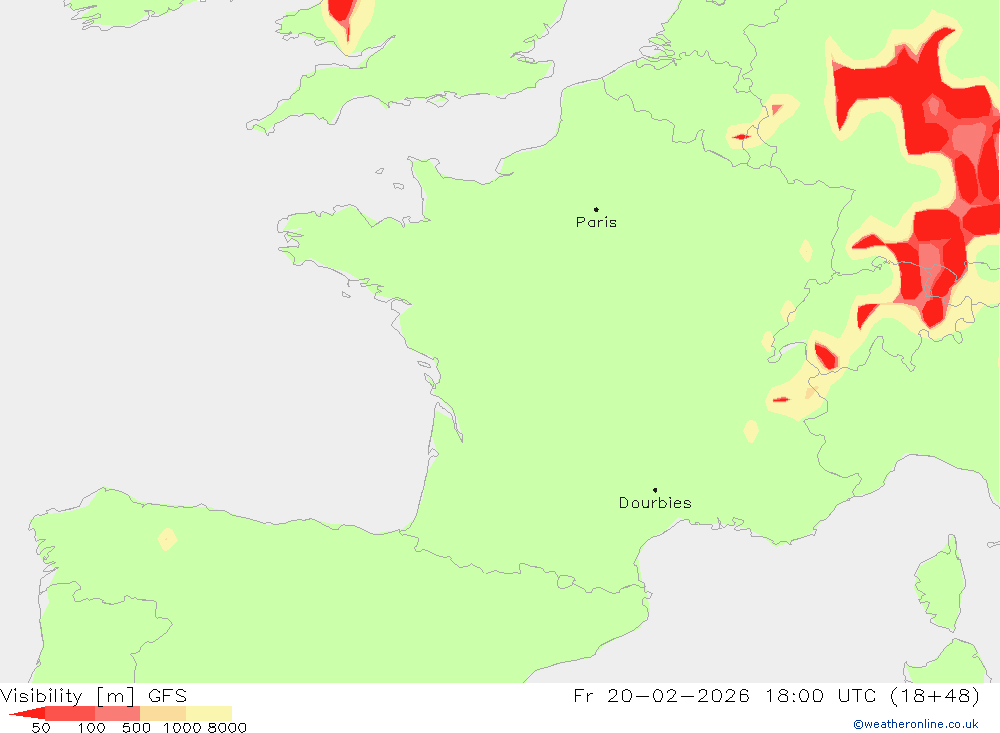This screenshot has height=733, width=1000.
Task: Click the forecast date 'Fr 20-02-2026 18:00 UTC (18+48)'
Action: pos(776,695)
